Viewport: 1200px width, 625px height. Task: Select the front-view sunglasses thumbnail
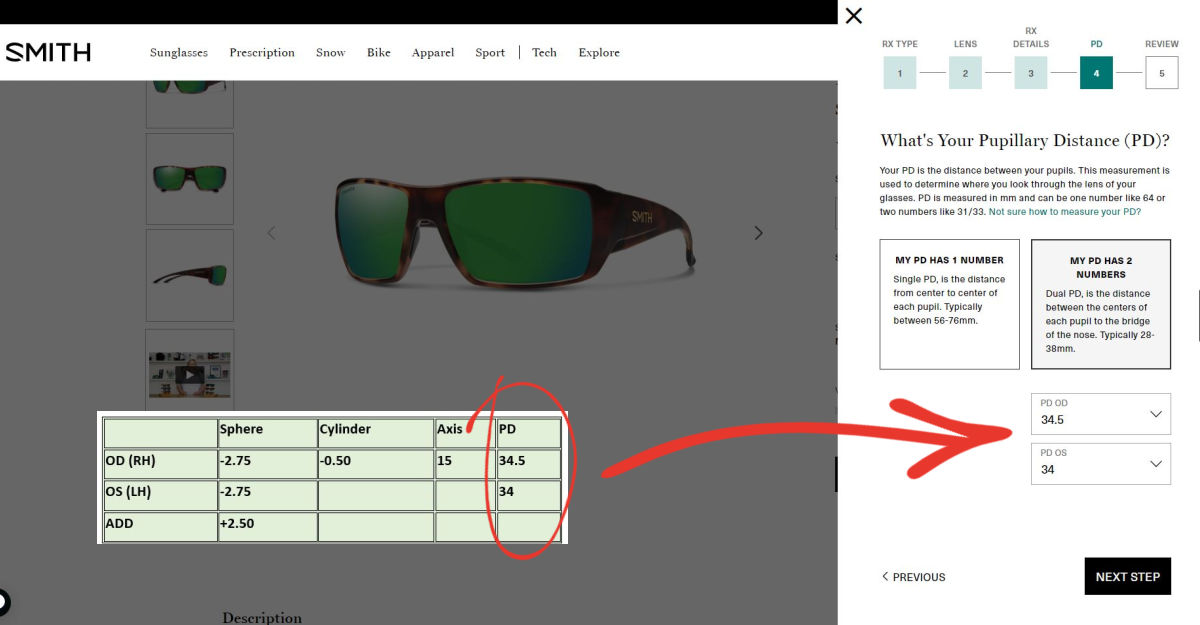(190, 179)
